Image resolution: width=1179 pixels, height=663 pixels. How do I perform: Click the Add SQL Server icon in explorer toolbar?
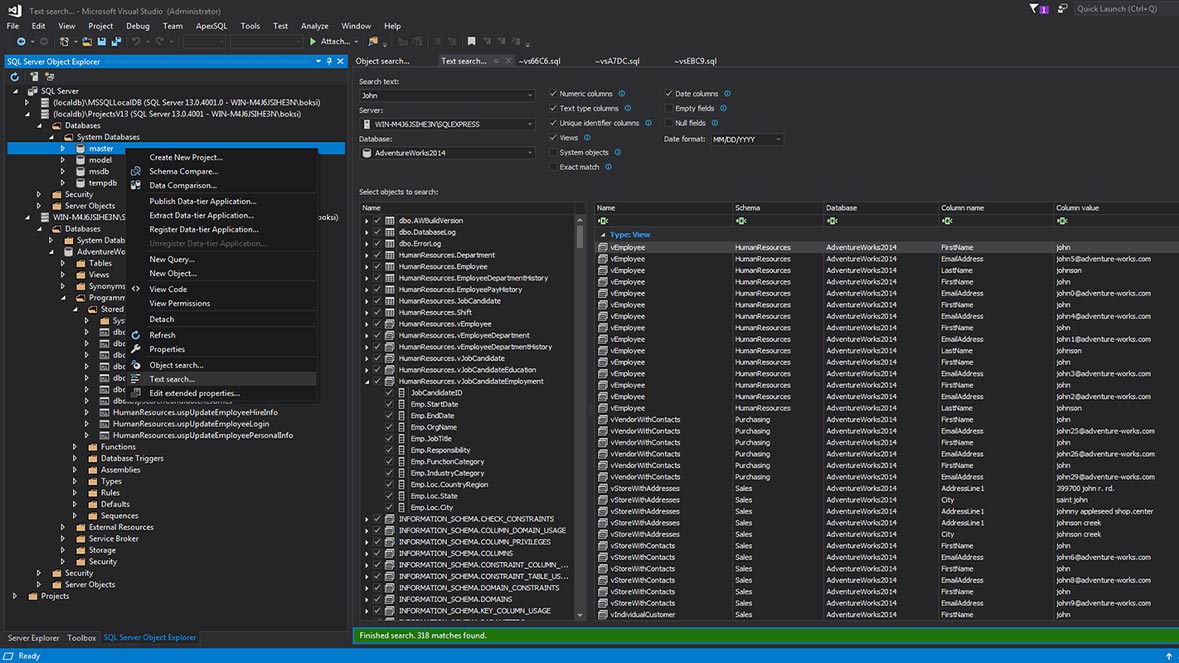click(x=34, y=77)
